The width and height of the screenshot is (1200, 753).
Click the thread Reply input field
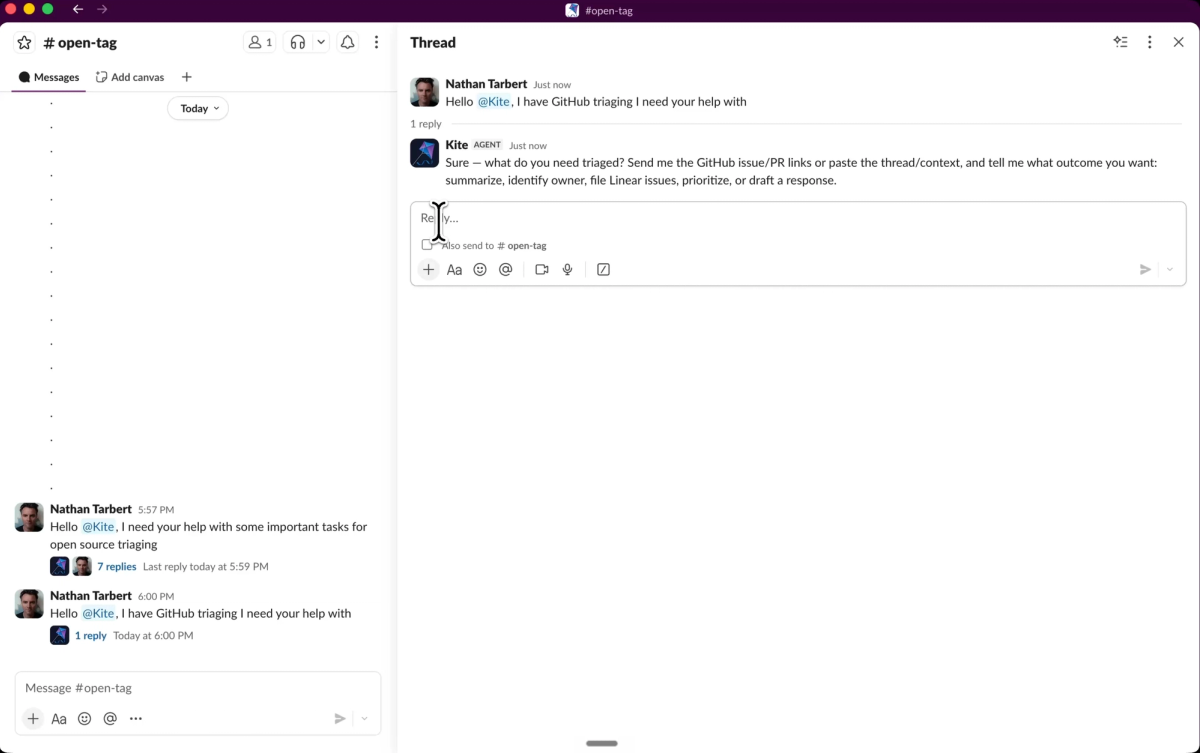pyautogui.click(x=798, y=218)
